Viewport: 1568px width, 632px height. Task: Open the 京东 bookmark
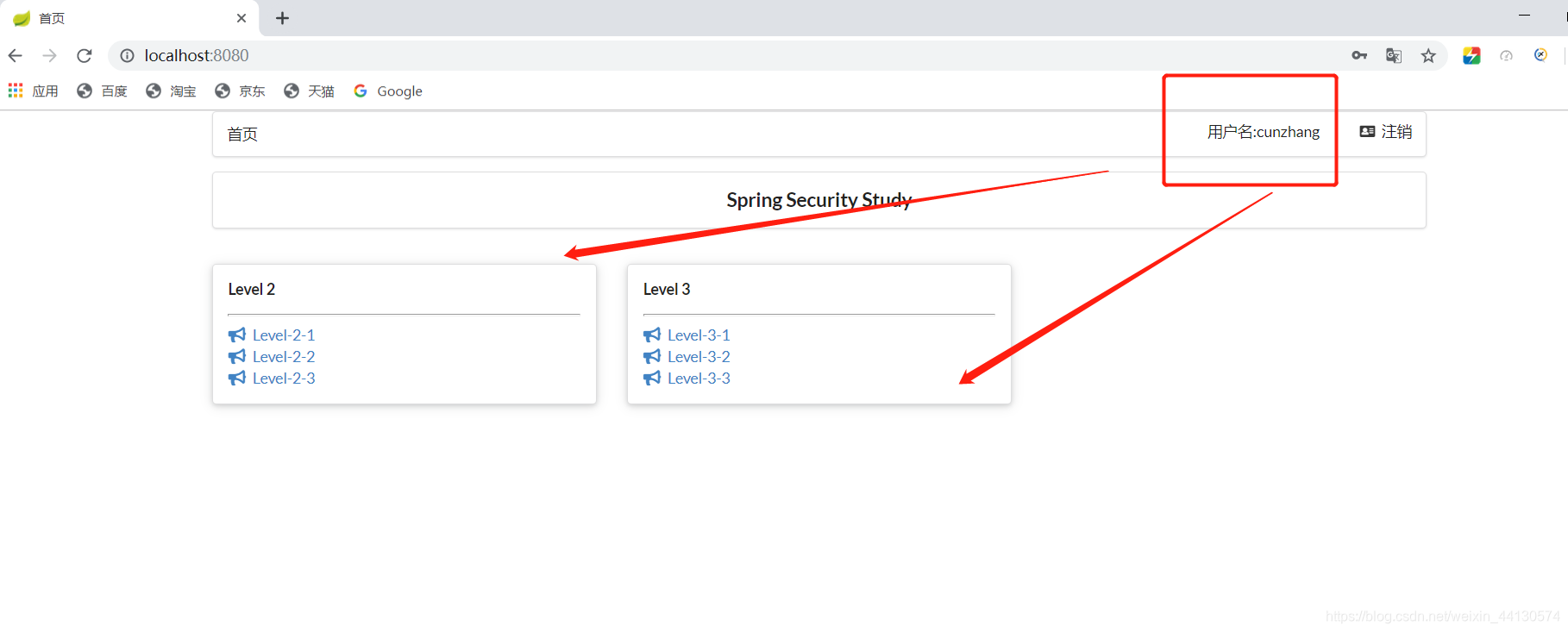[x=240, y=91]
